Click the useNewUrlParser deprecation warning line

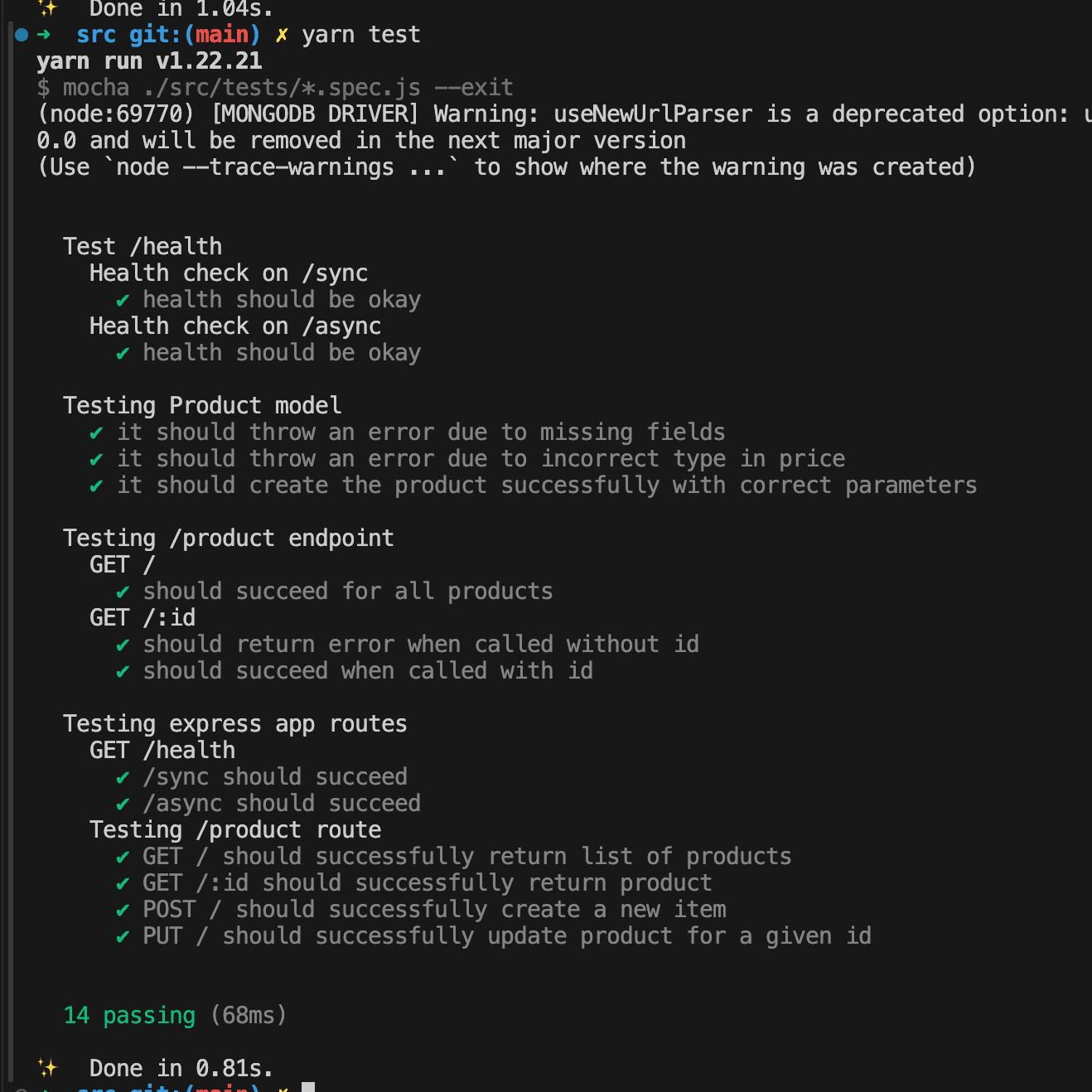[564, 114]
